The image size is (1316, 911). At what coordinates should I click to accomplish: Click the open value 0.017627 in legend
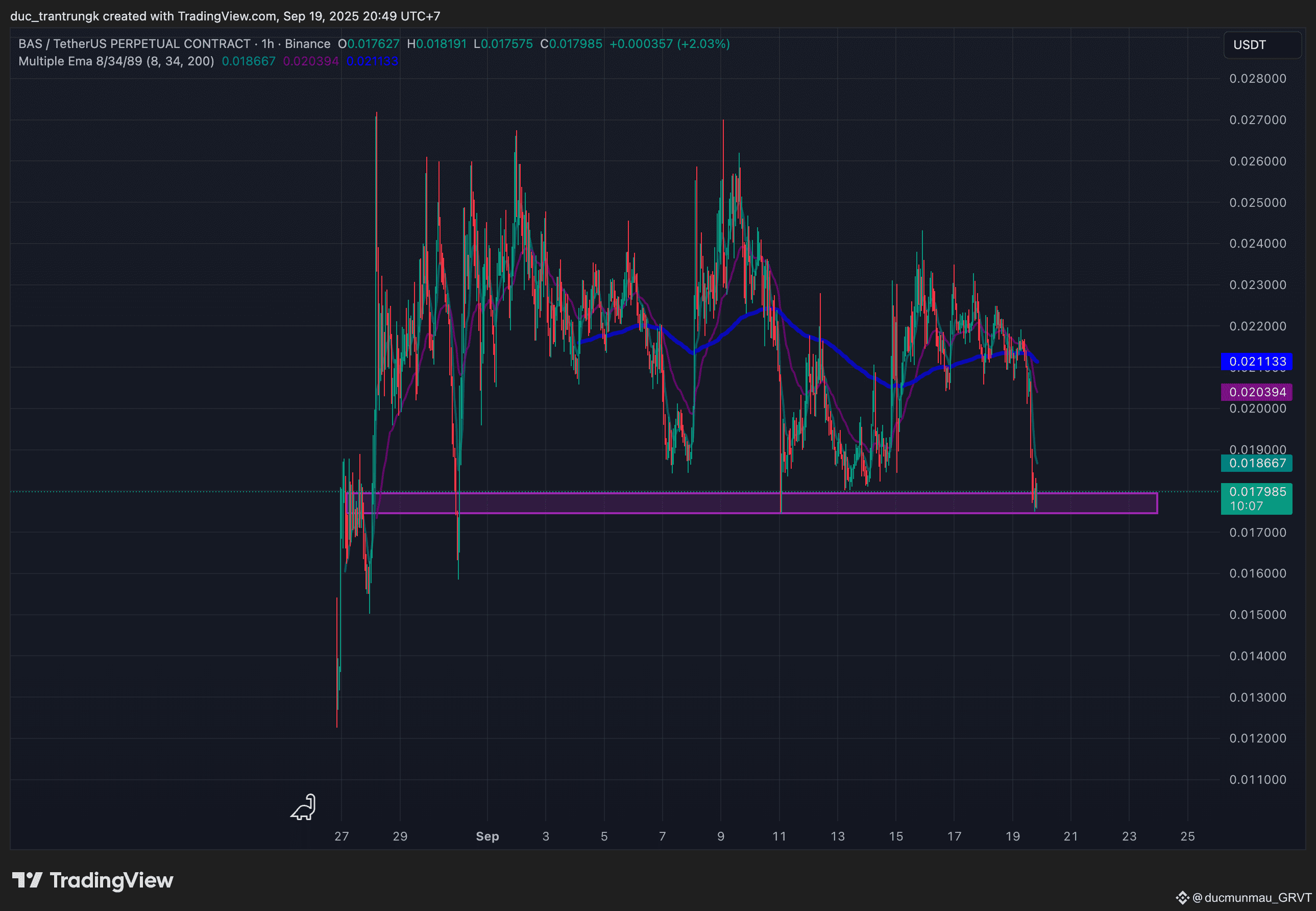[x=373, y=44]
